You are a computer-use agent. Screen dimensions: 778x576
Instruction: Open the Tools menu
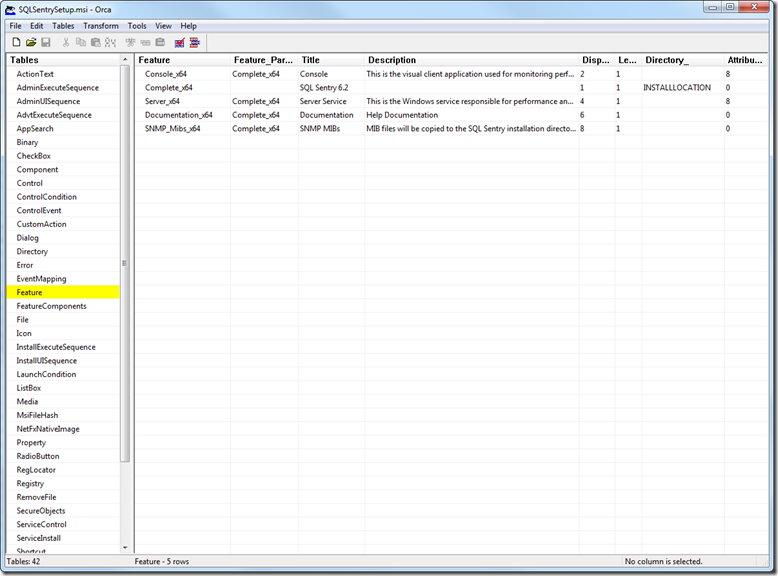(137, 26)
